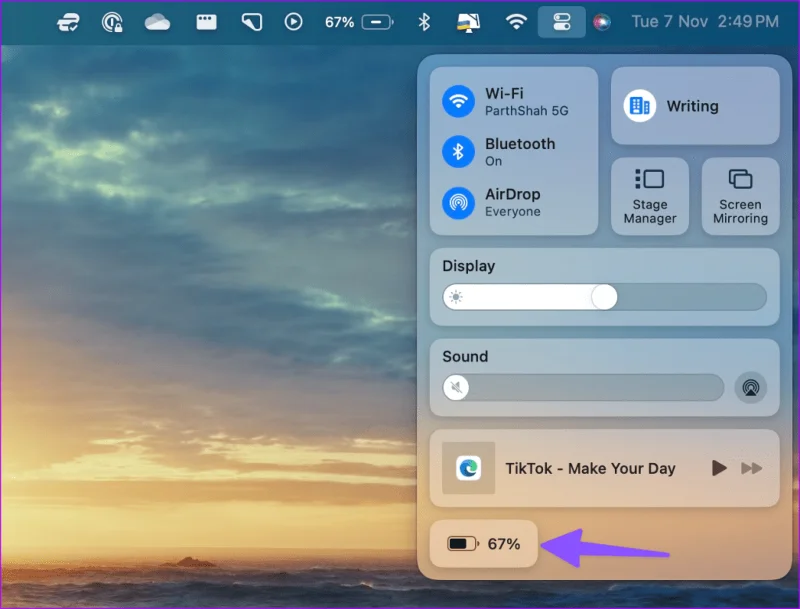Click the muted speaker knob on Sound slider

[456, 387]
